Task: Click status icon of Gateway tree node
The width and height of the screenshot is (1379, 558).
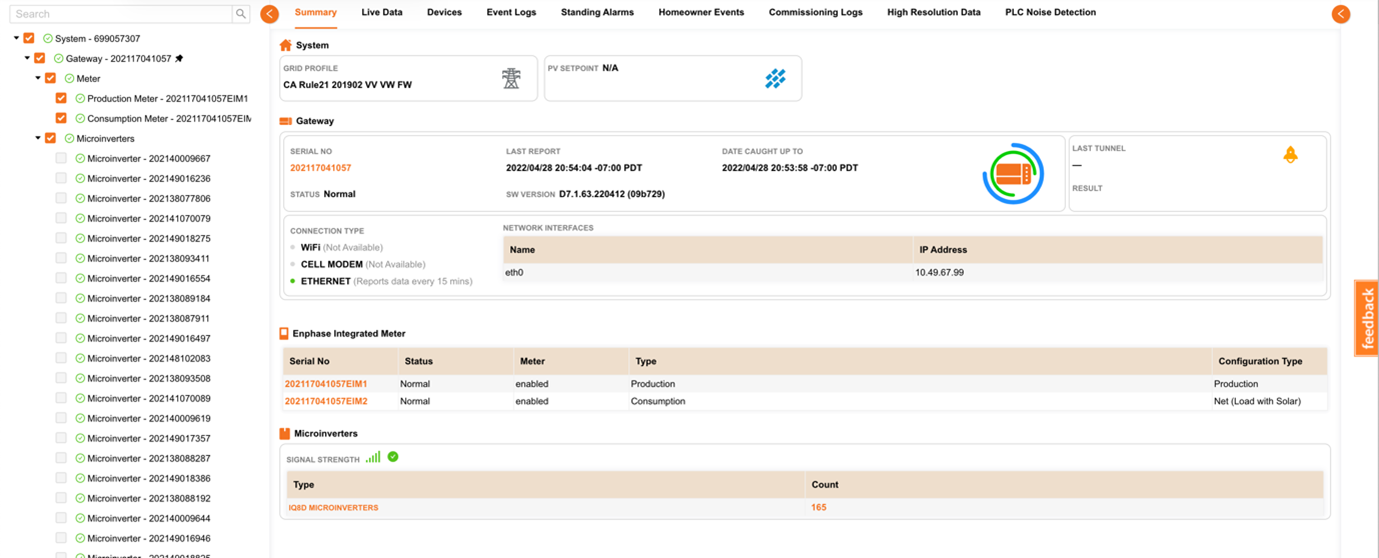Action: pos(59,59)
